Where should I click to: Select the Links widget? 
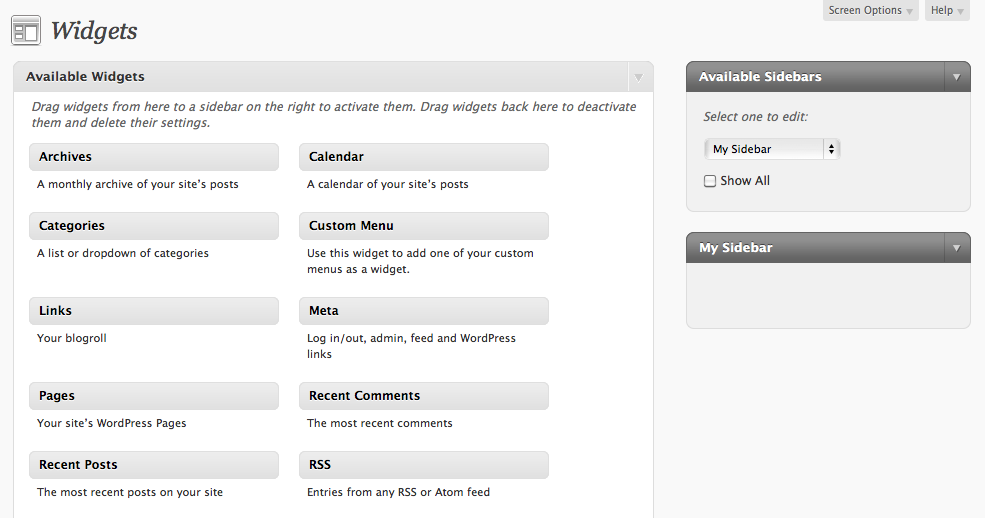click(x=154, y=311)
